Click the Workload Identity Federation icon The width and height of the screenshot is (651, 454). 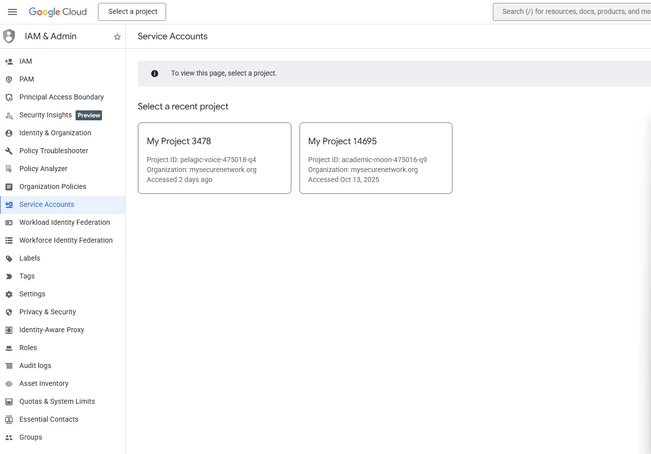[9, 222]
